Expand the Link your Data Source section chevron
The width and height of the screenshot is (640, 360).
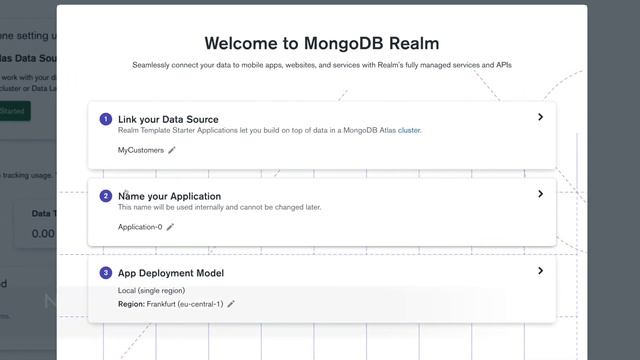(540, 117)
